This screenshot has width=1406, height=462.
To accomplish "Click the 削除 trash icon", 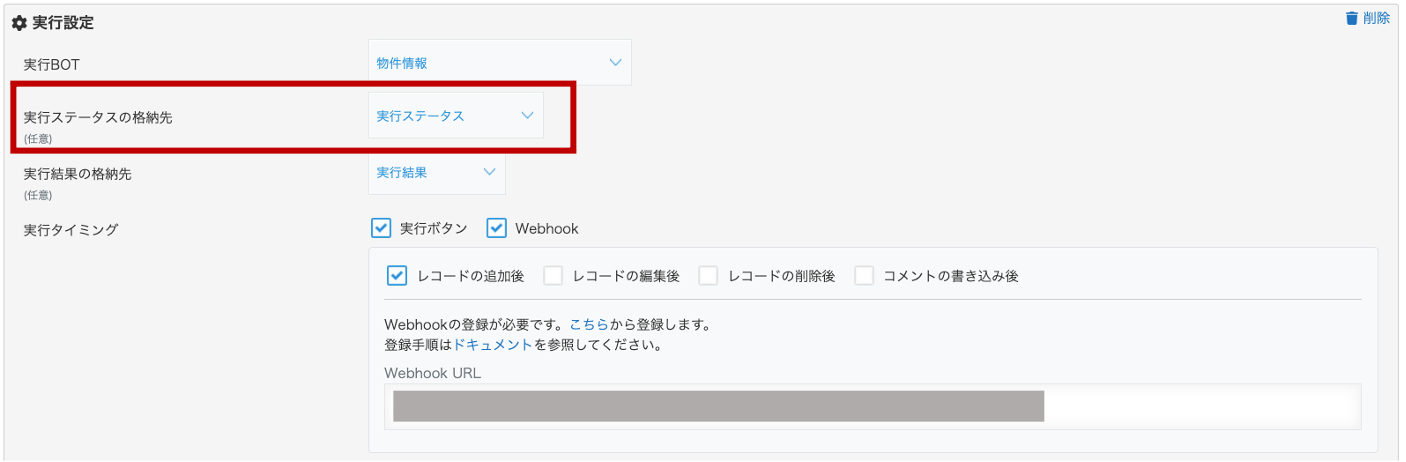I will point(1352,18).
